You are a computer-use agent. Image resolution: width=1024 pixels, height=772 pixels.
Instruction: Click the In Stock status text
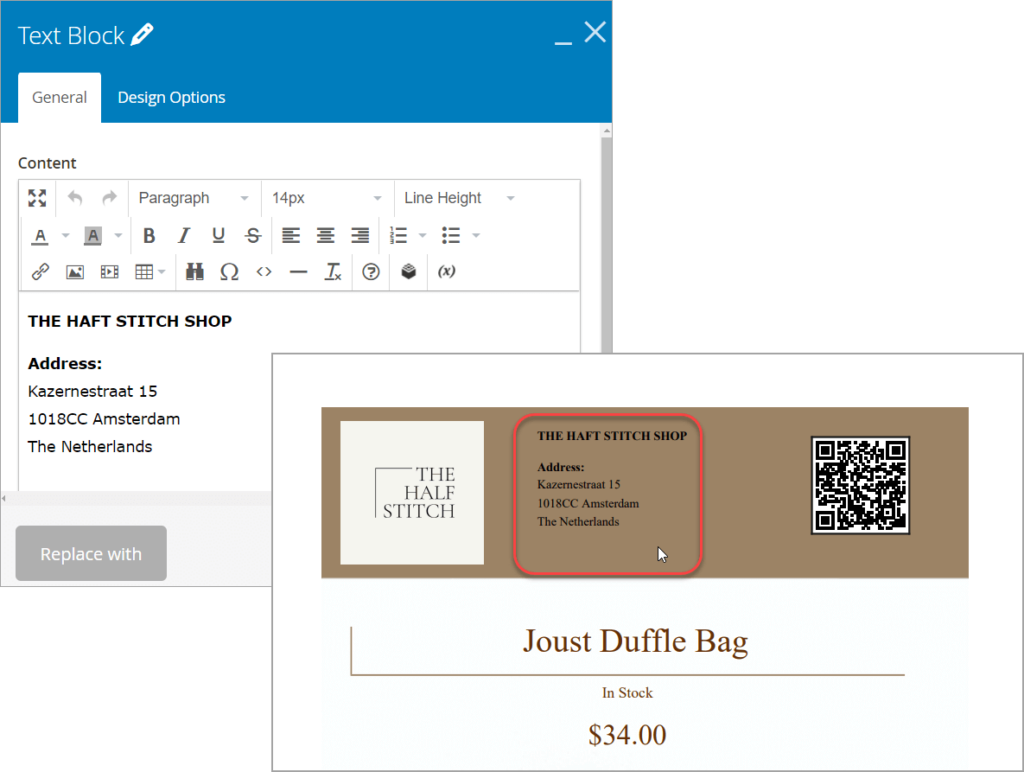(627, 692)
